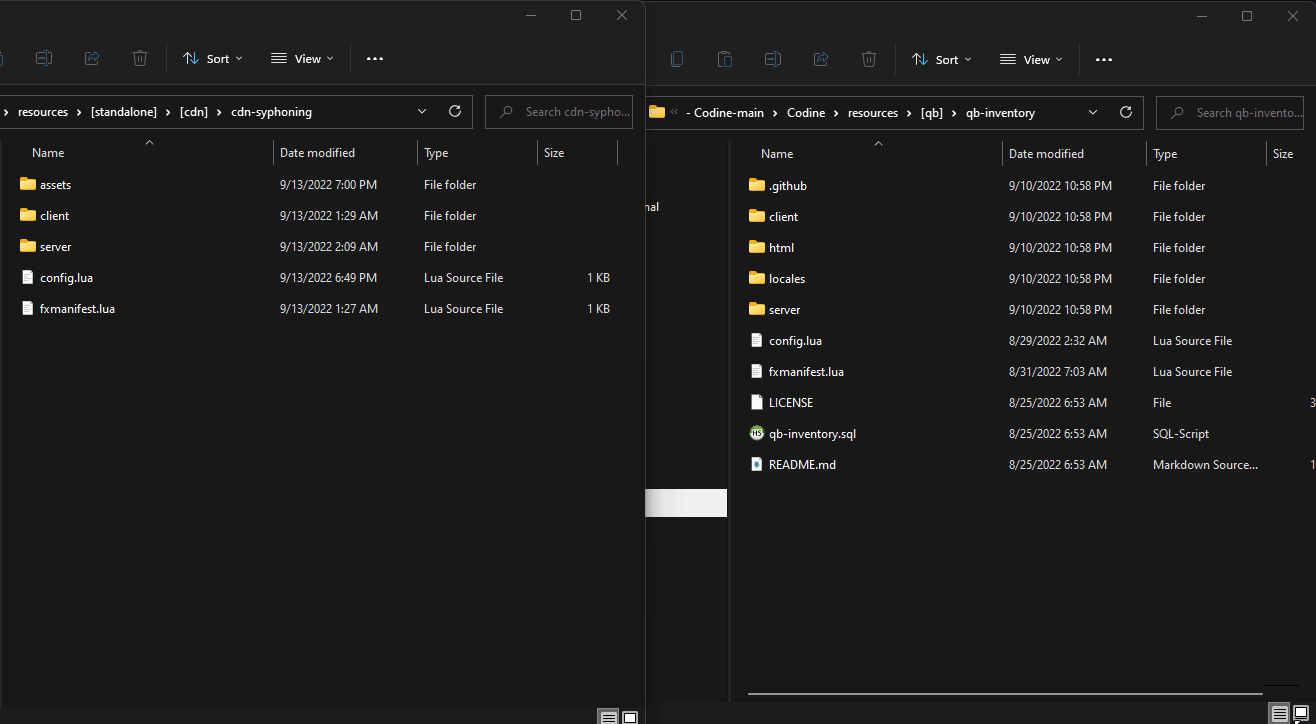Click the horizontal scrollbar in right window
Viewport: 1316px width, 724px height.
(x=1005, y=693)
